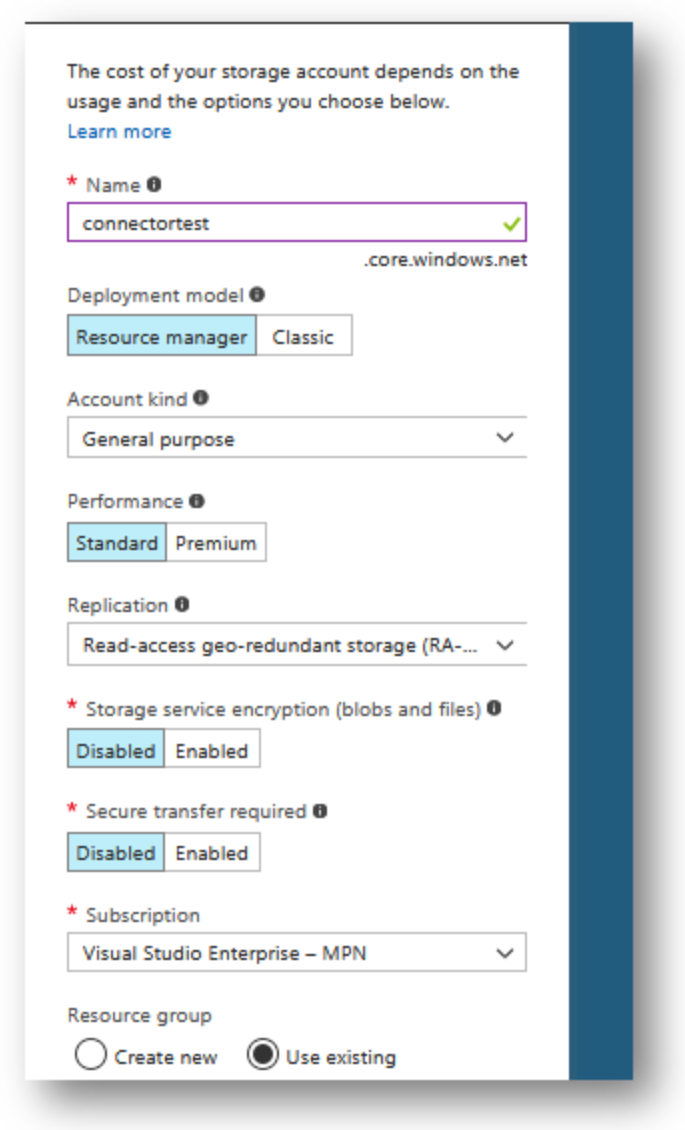Expand the Replication dropdown

click(x=297, y=644)
